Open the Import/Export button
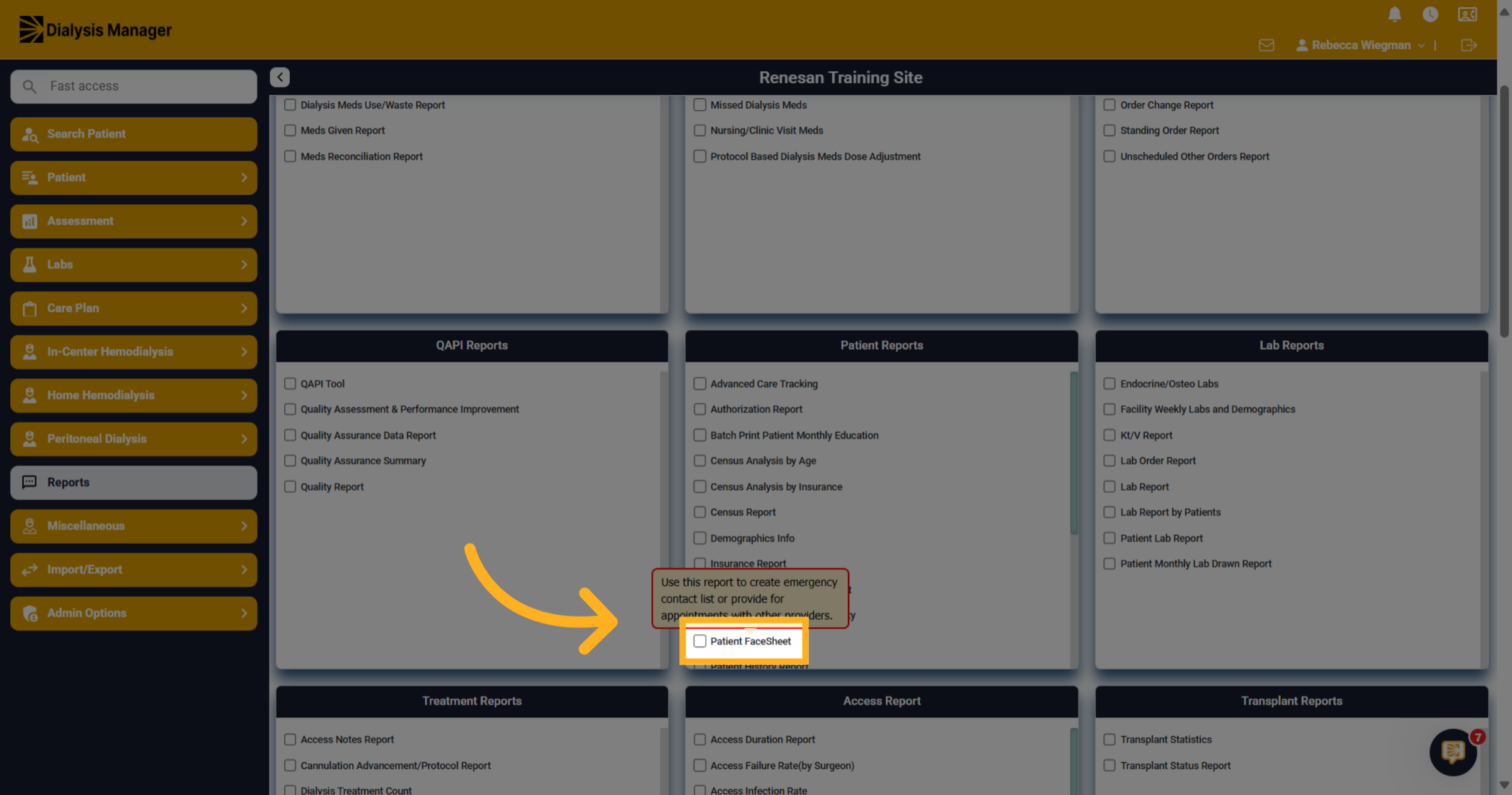The image size is (1512, 795). click(x=134, y=569)
